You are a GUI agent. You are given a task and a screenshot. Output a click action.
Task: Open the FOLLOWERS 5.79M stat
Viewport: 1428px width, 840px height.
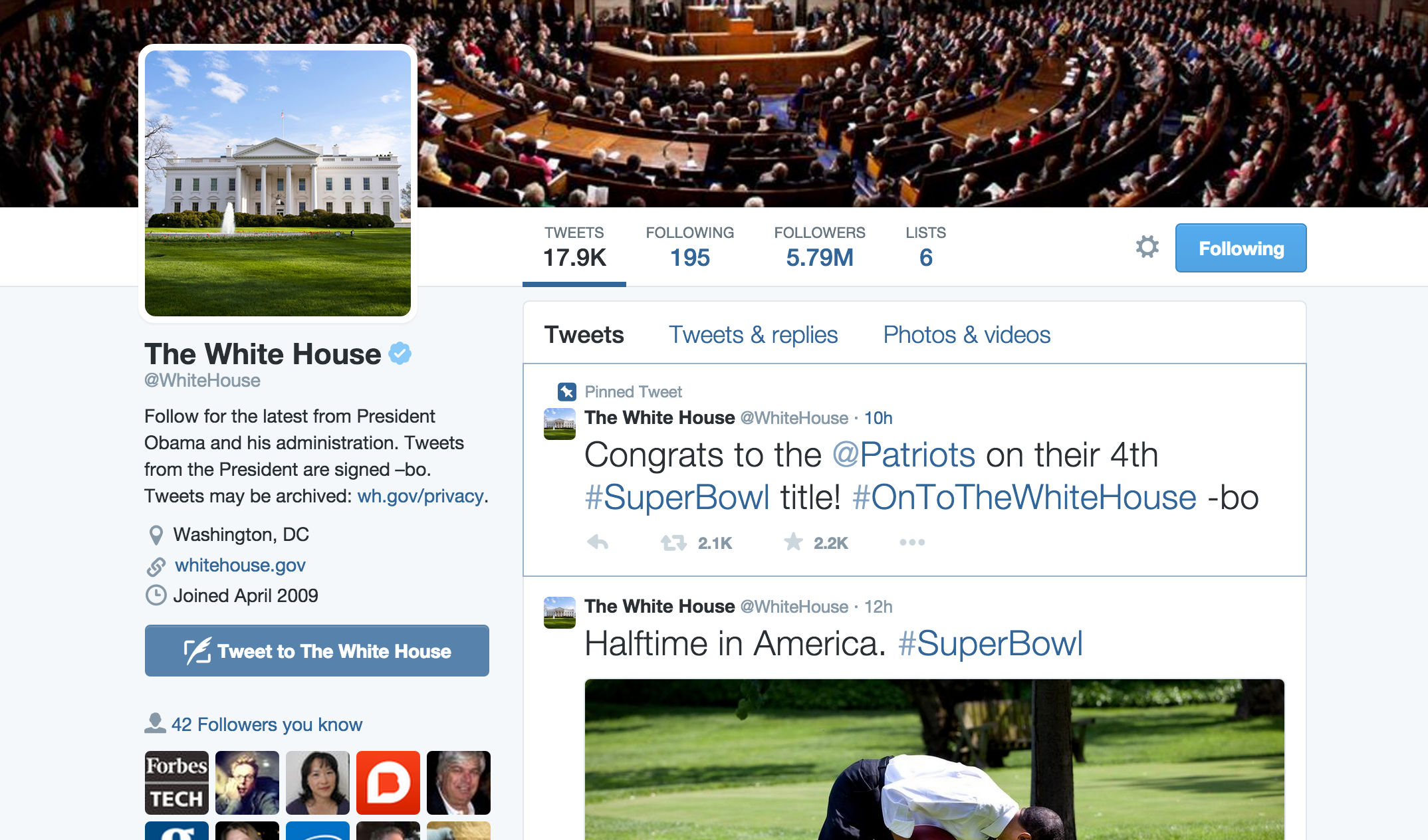click(820, 247)
